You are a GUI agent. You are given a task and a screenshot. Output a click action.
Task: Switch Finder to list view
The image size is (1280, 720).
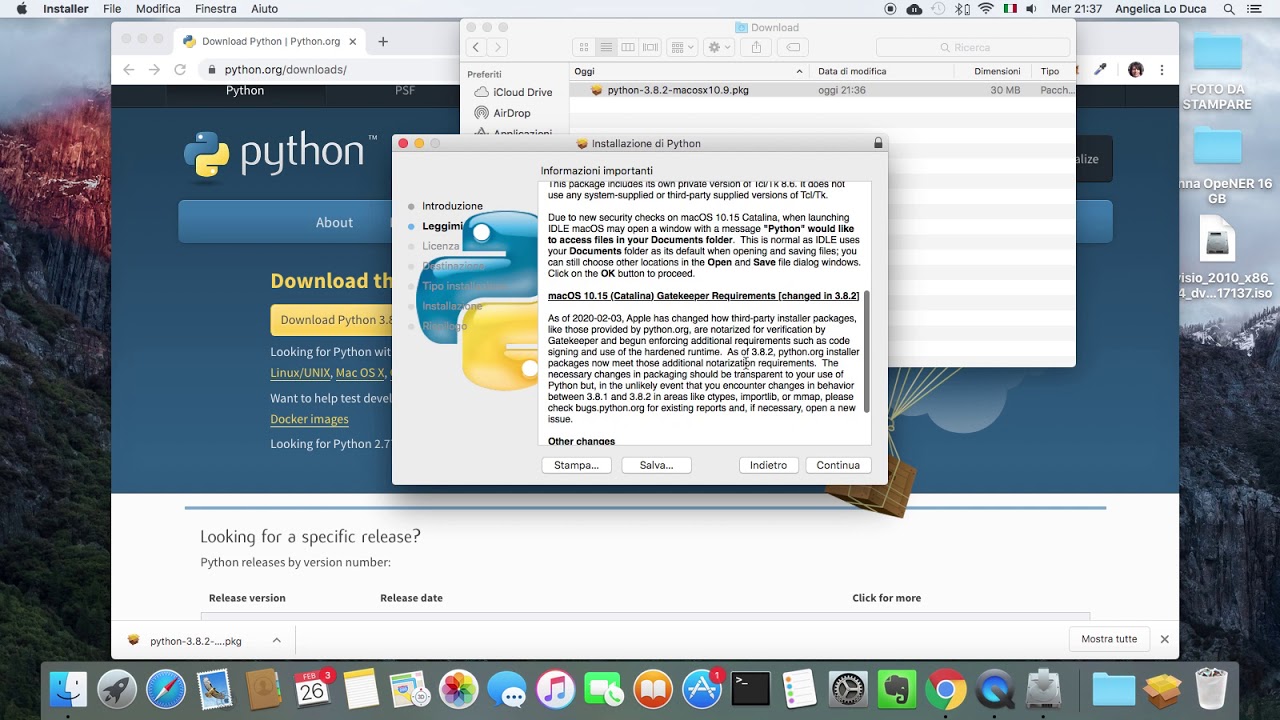606,47
